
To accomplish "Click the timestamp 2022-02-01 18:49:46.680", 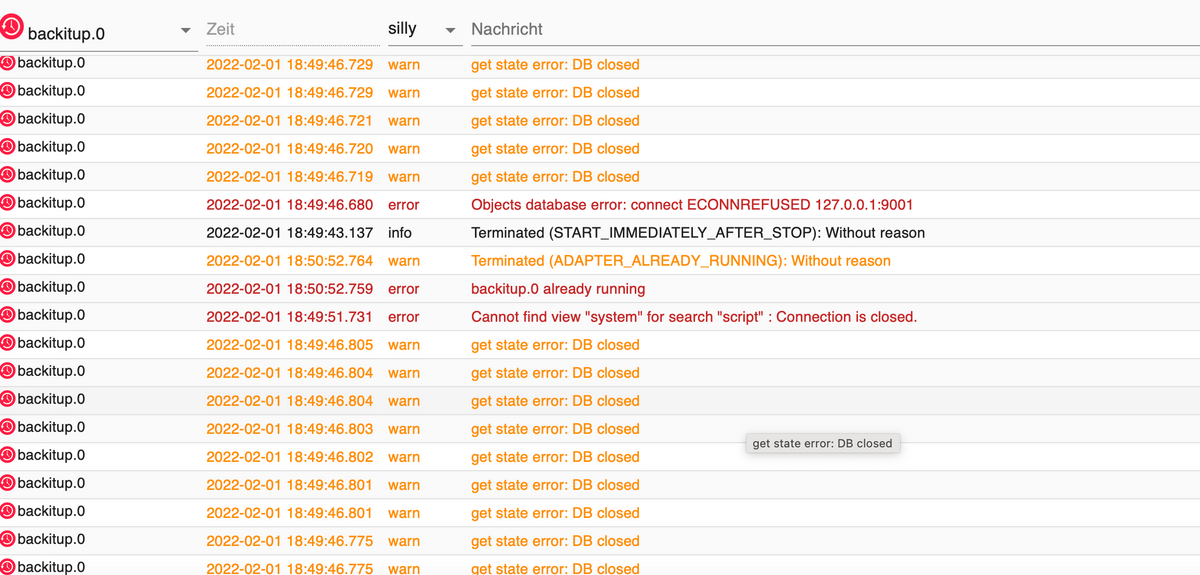I will (x=289, y=205).
